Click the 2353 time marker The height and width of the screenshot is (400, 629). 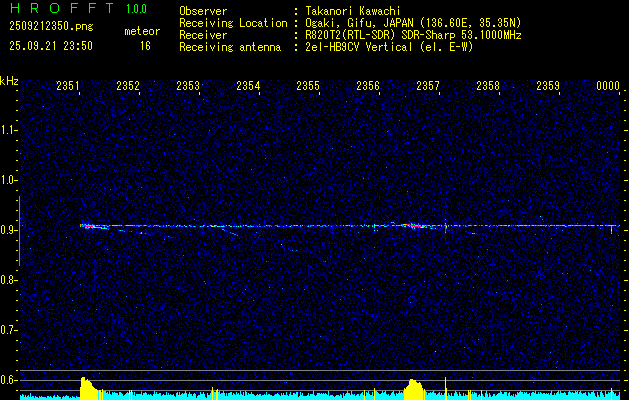point(188,86)
